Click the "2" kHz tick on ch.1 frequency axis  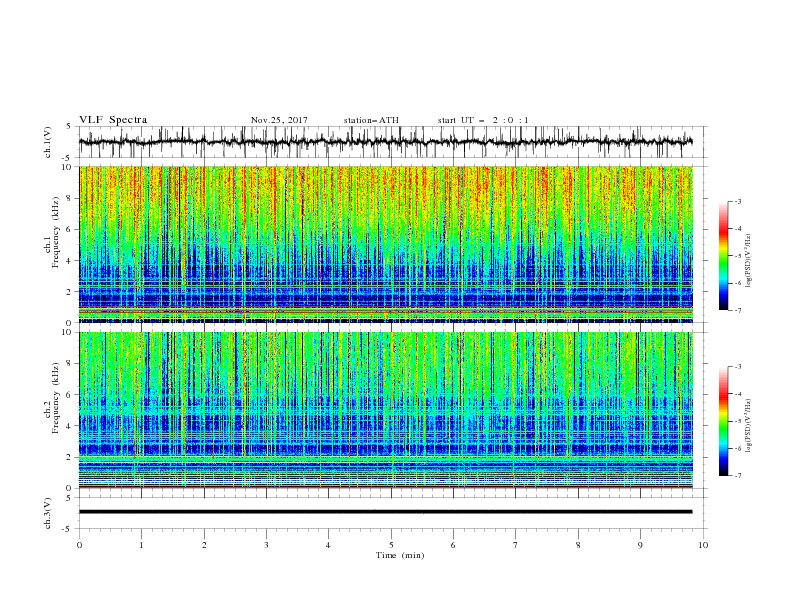[x=70, y=291]
